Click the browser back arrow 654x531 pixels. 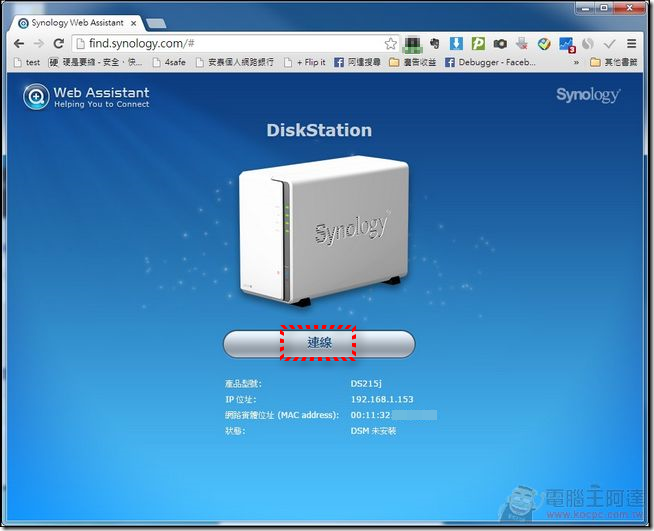[19, 43]
